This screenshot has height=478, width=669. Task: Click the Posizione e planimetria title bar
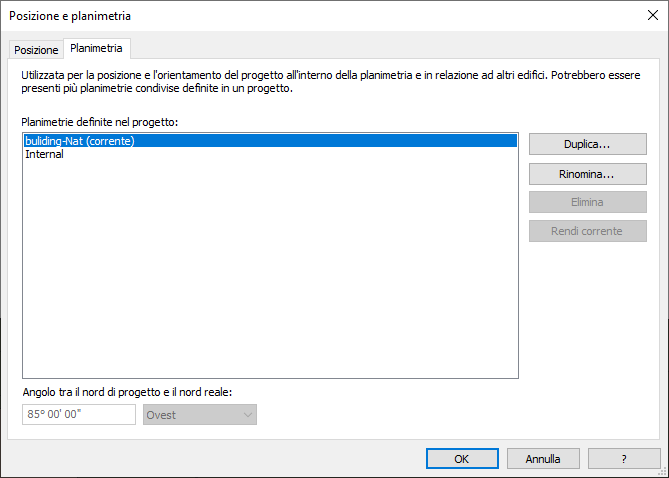tap(300, 15)
